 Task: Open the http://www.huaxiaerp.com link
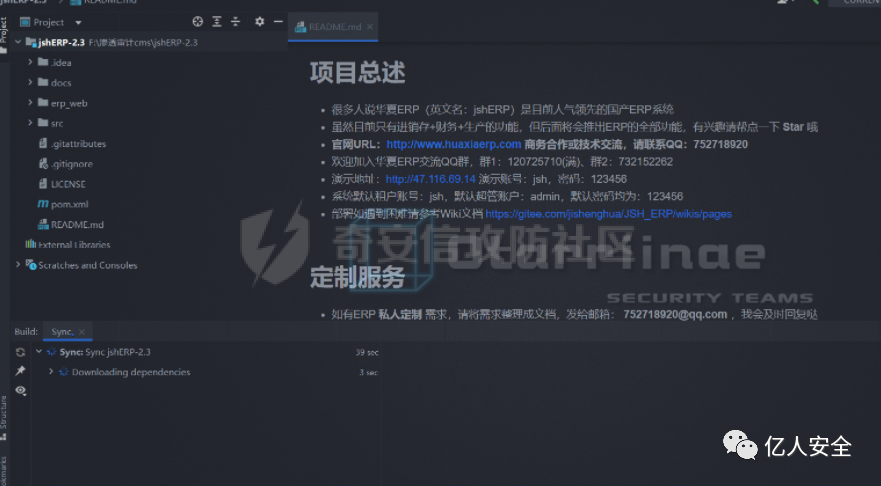[453, 144]
